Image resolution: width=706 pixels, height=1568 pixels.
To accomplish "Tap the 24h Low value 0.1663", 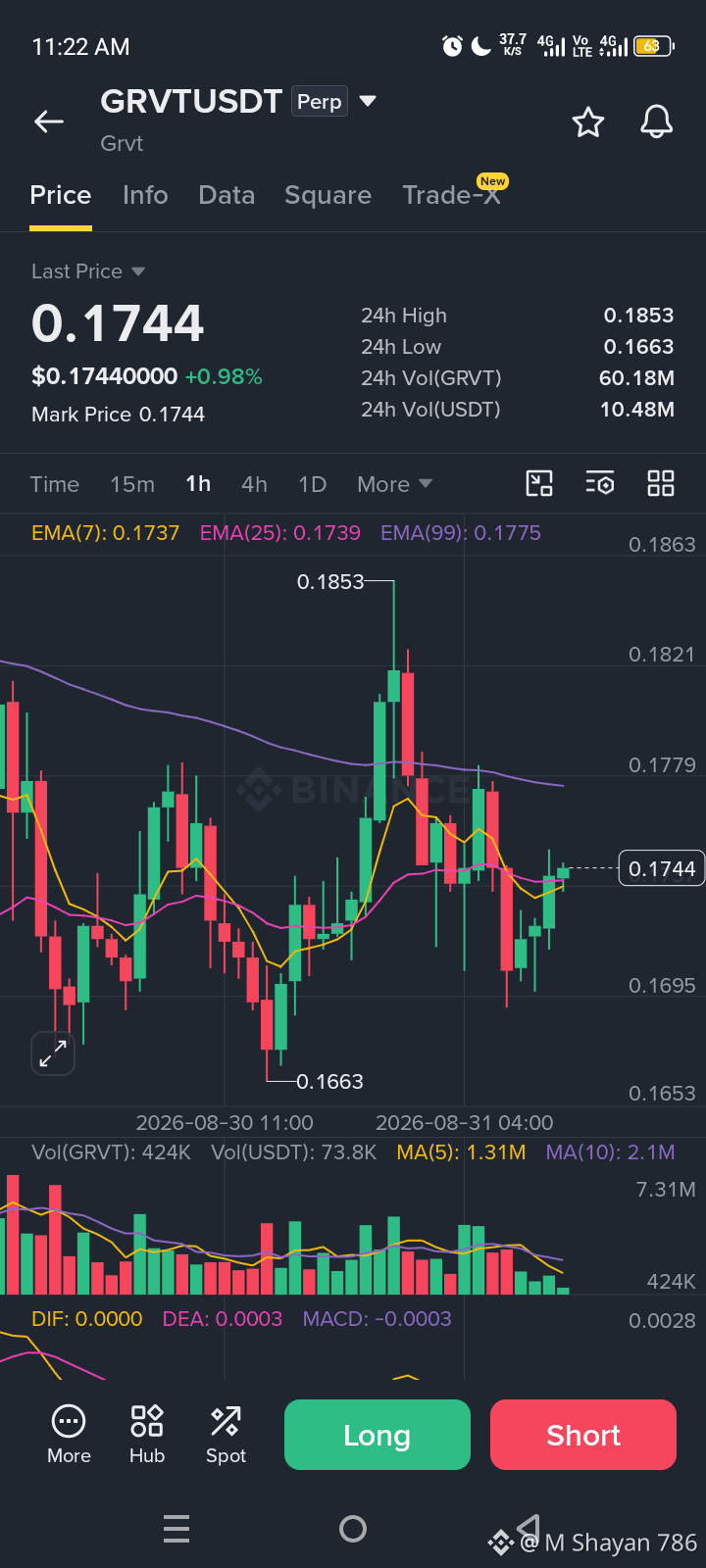I will [x=639, y=347].
